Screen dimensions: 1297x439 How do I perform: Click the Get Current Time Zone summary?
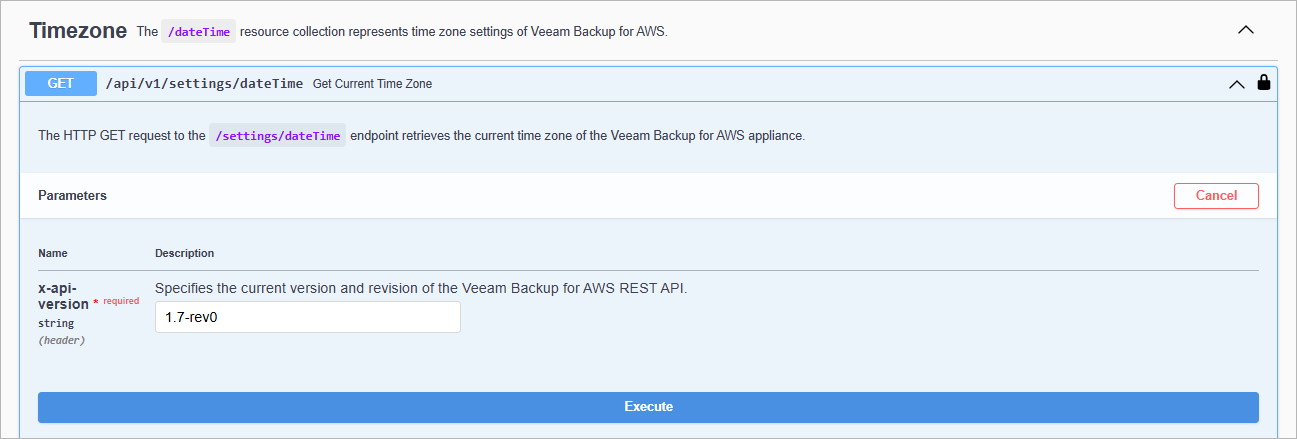[x=372, y=84]
